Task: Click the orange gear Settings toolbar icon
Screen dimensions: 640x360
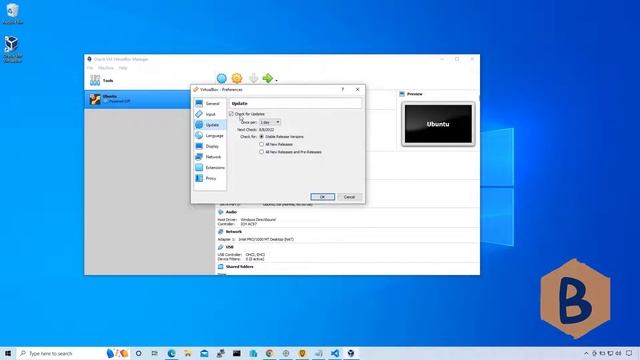Action: click(237, 78)
